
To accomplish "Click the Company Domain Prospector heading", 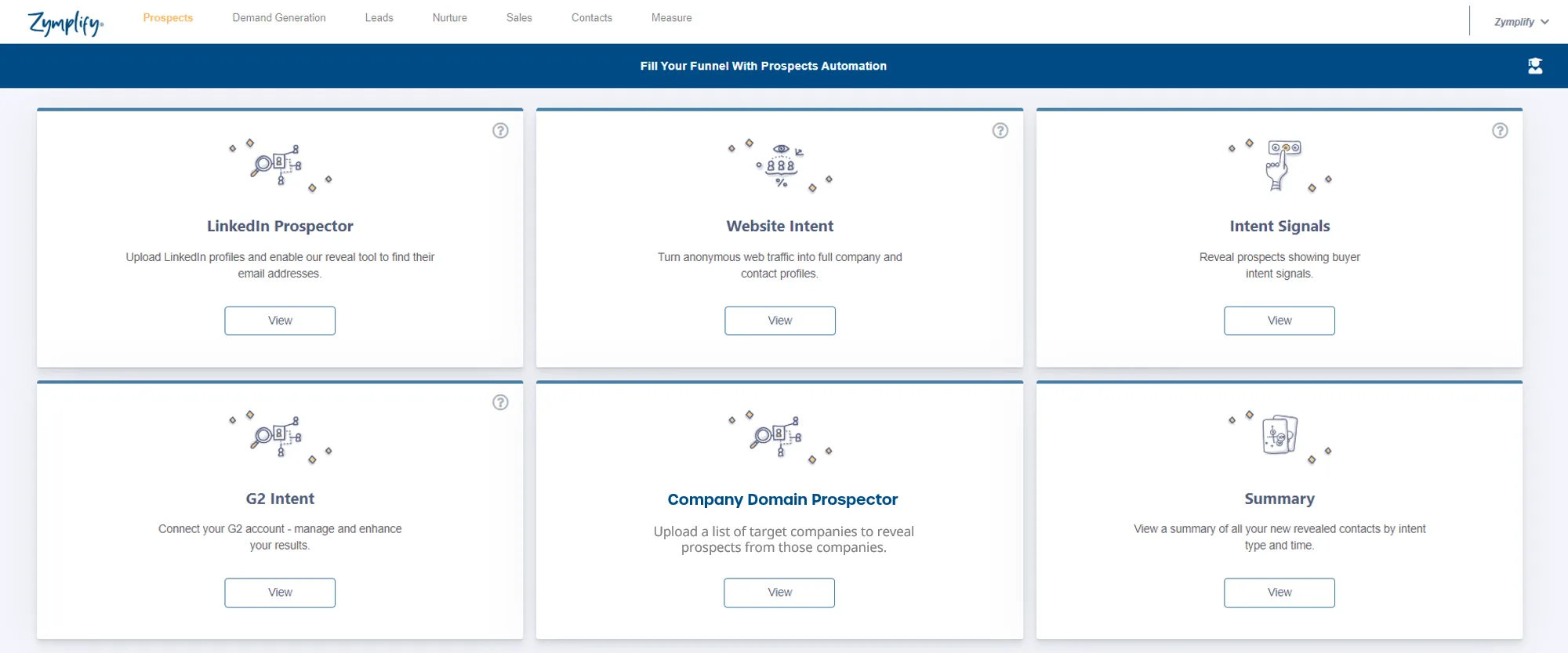I will coord(782,499).
